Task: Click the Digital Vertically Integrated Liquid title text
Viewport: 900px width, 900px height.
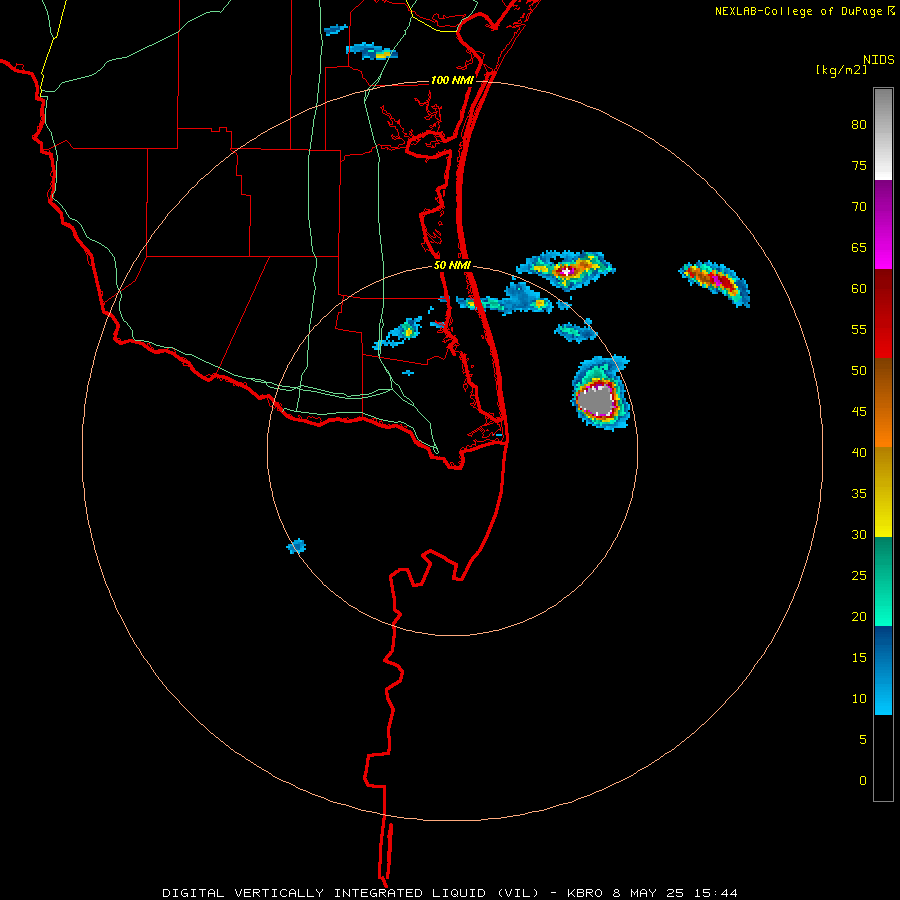Action: pos(350,893)
